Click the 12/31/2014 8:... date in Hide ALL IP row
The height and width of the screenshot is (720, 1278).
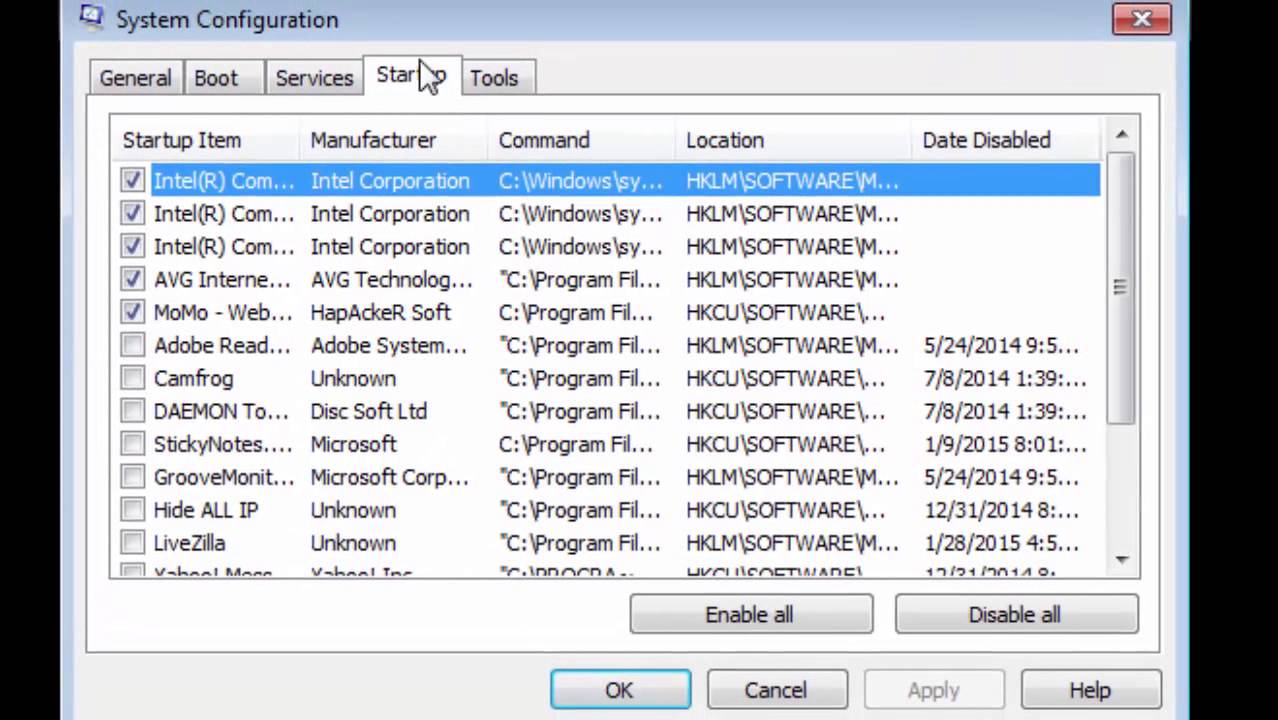(x=1001, y=510)
